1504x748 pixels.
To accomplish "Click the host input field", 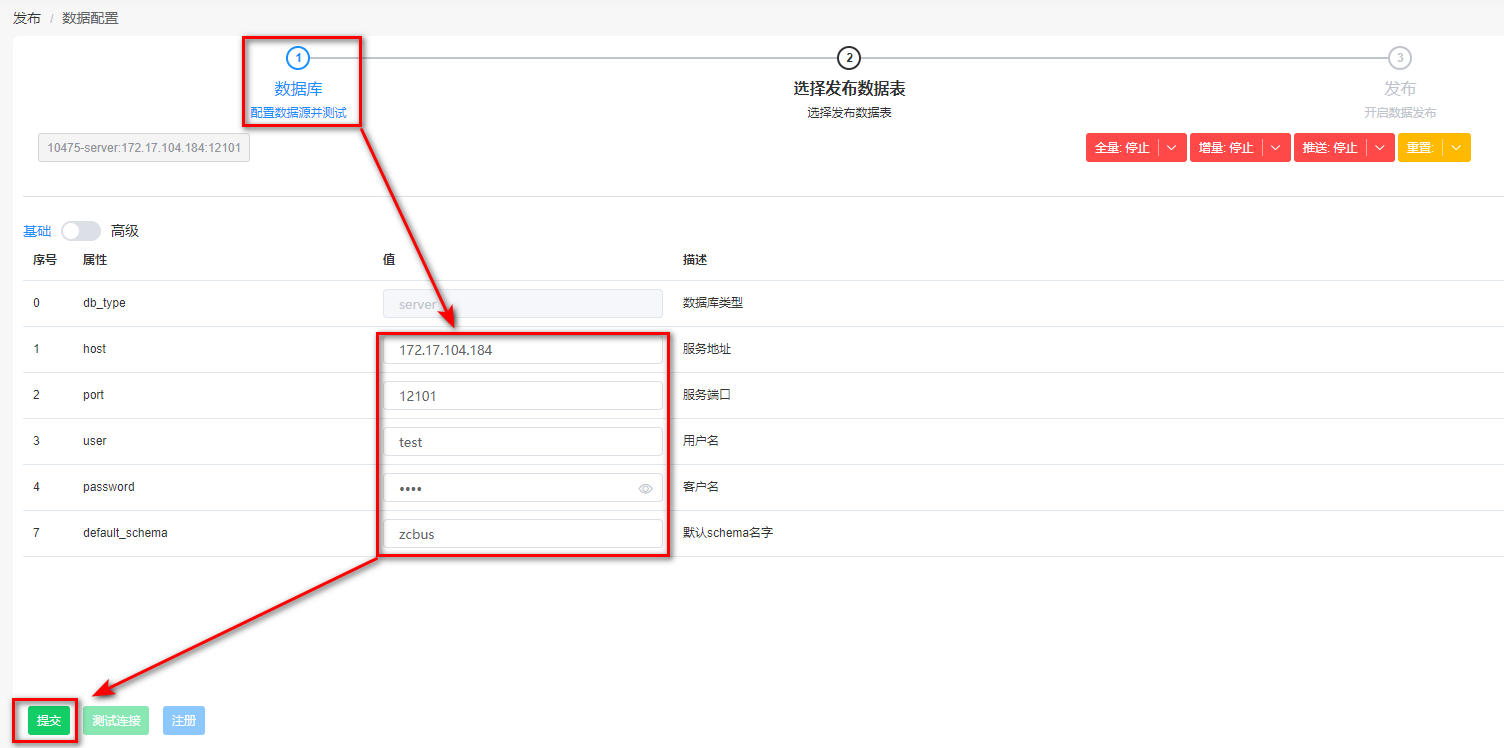I will point(522,350).
